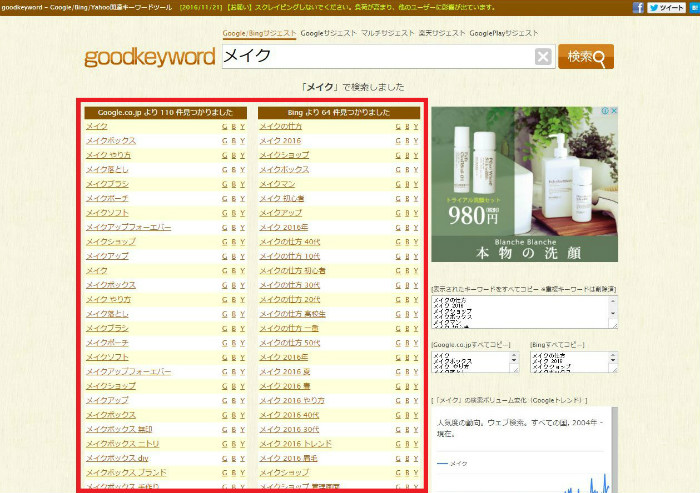Clear the search box with the X icon
Viewport: 700px width, 493px height.
tap(543, 57)
